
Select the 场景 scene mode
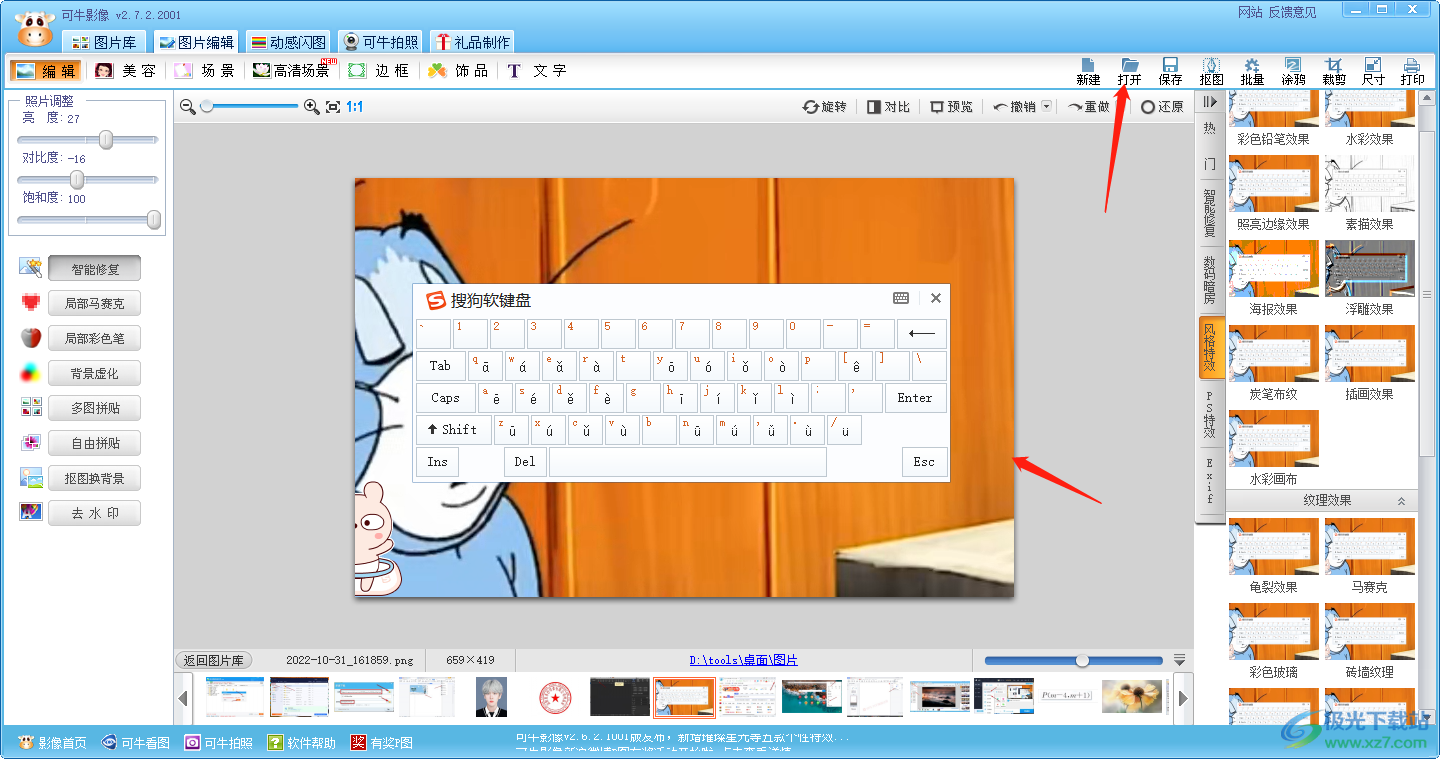click(204, 71)
